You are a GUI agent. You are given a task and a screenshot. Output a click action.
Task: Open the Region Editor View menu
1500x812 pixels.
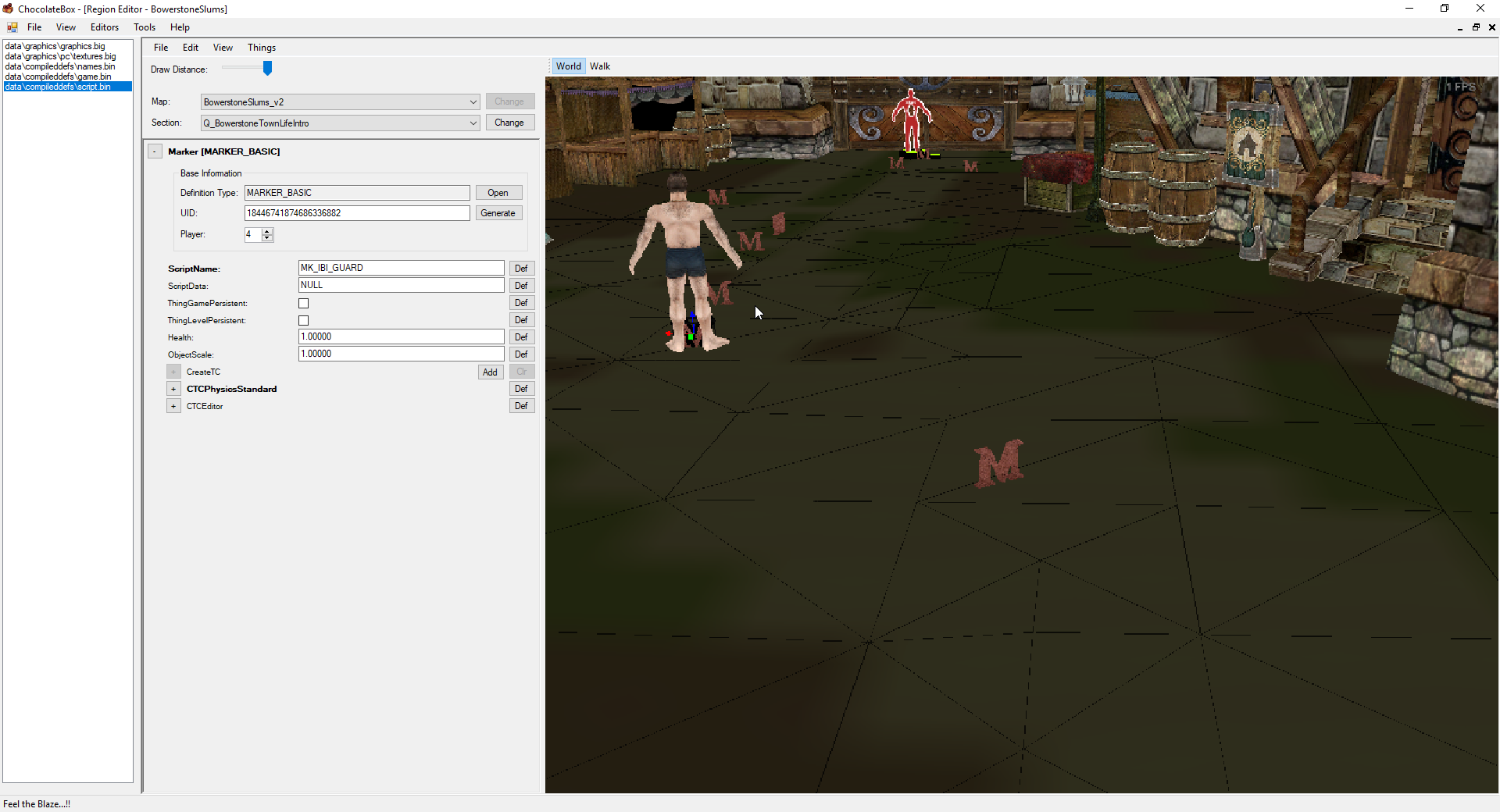[x=223, y=48]
